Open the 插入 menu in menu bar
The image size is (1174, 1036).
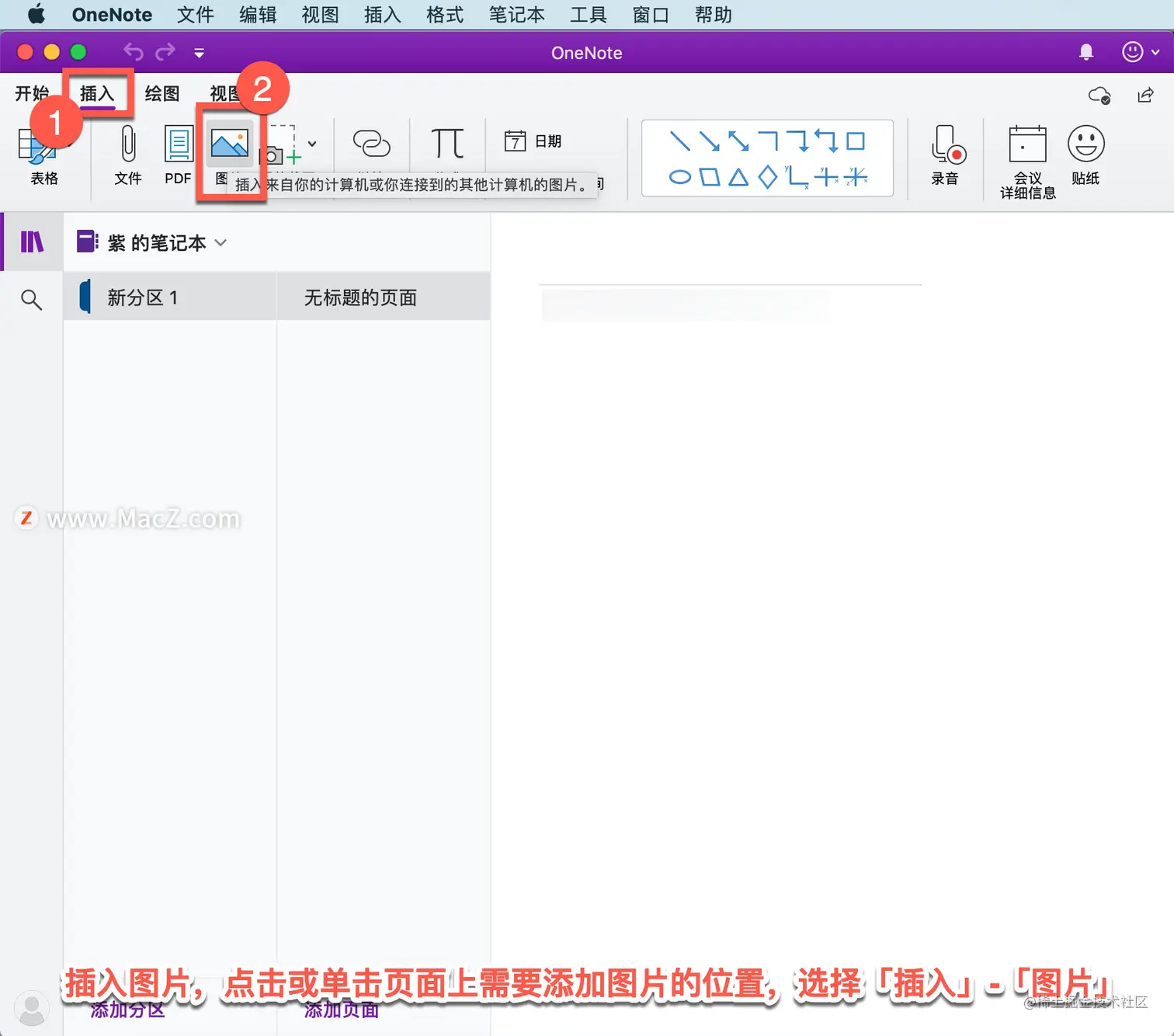click(x=382, y=15)
